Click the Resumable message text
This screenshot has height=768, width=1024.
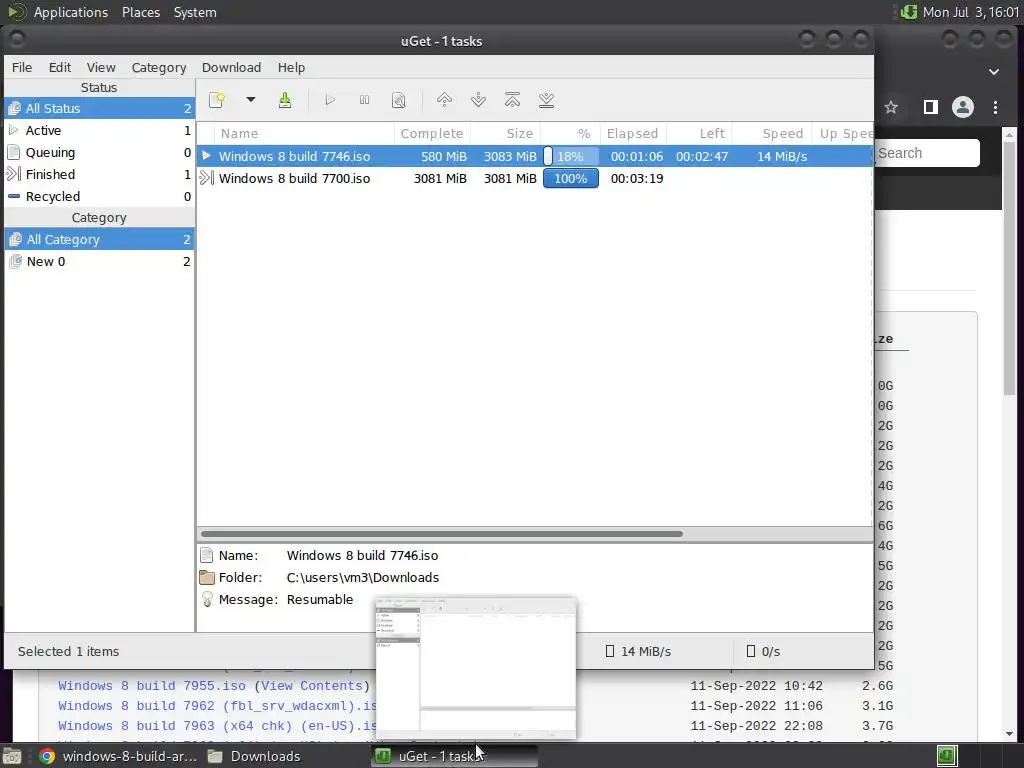(319, 600)
